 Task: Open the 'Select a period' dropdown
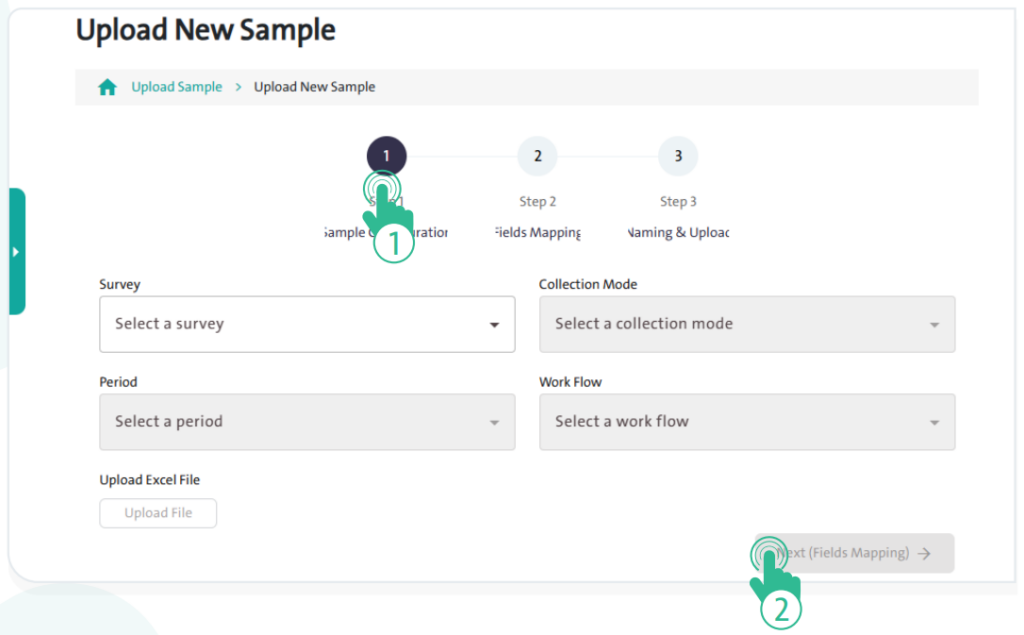tap(306, 422)
